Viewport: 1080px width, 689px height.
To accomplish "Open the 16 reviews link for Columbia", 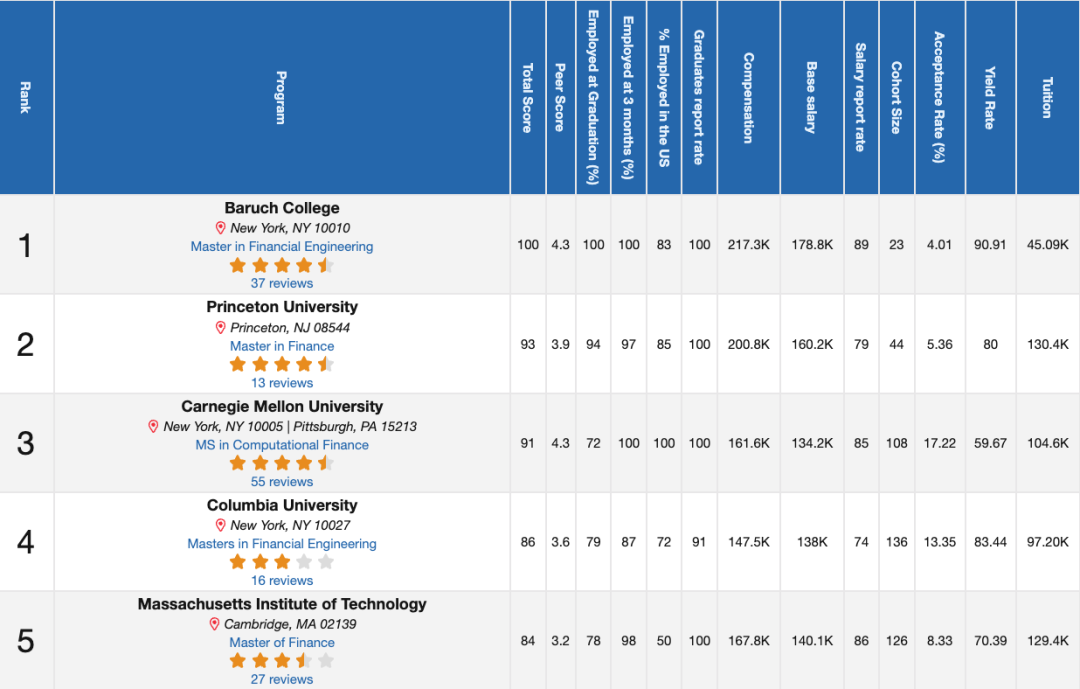I will 282,580.
